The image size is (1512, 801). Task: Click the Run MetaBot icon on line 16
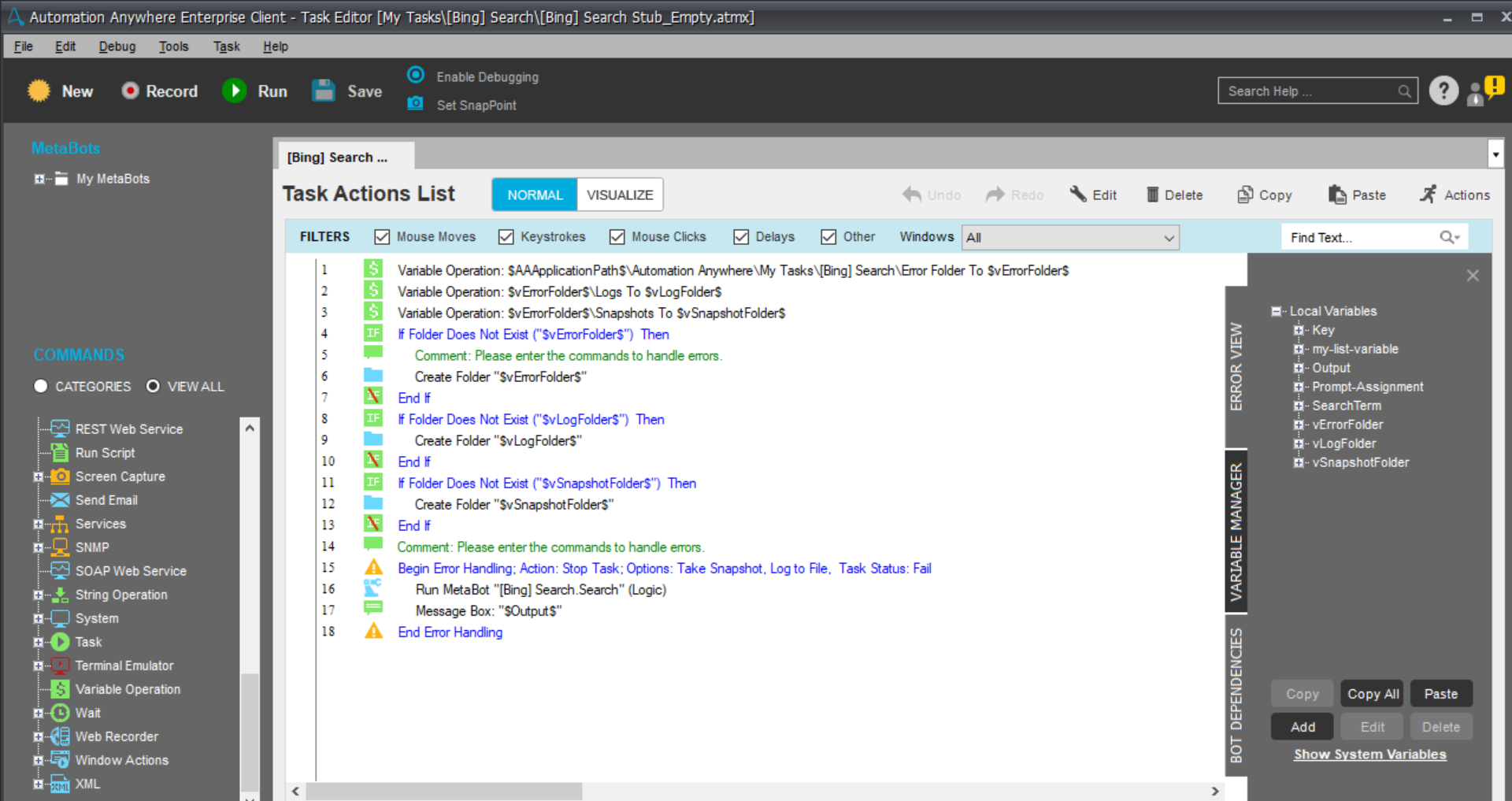372,588
